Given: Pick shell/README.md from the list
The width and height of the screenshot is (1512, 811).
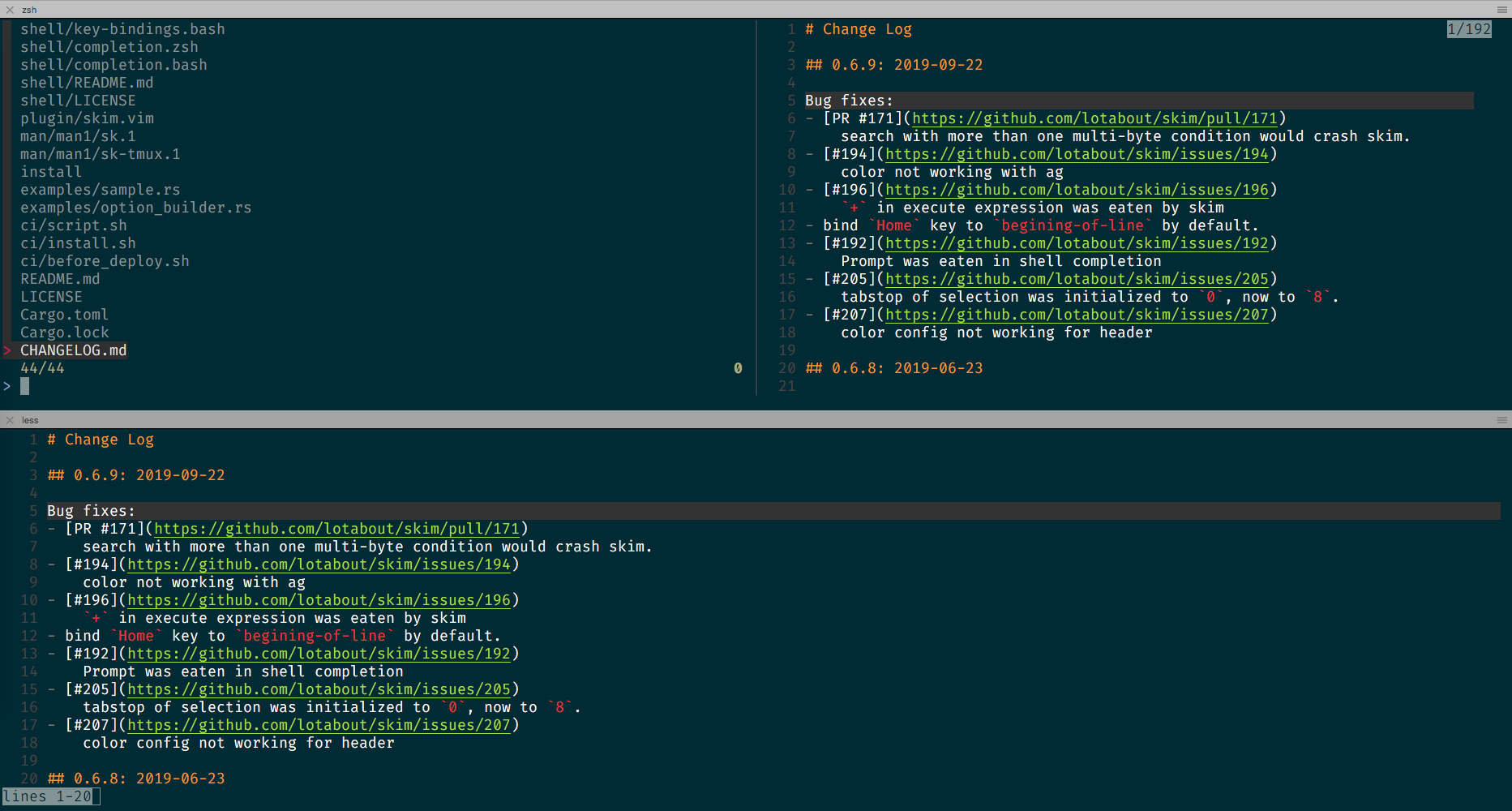Looking at the screenshot, I should click(x=87, y=83).
